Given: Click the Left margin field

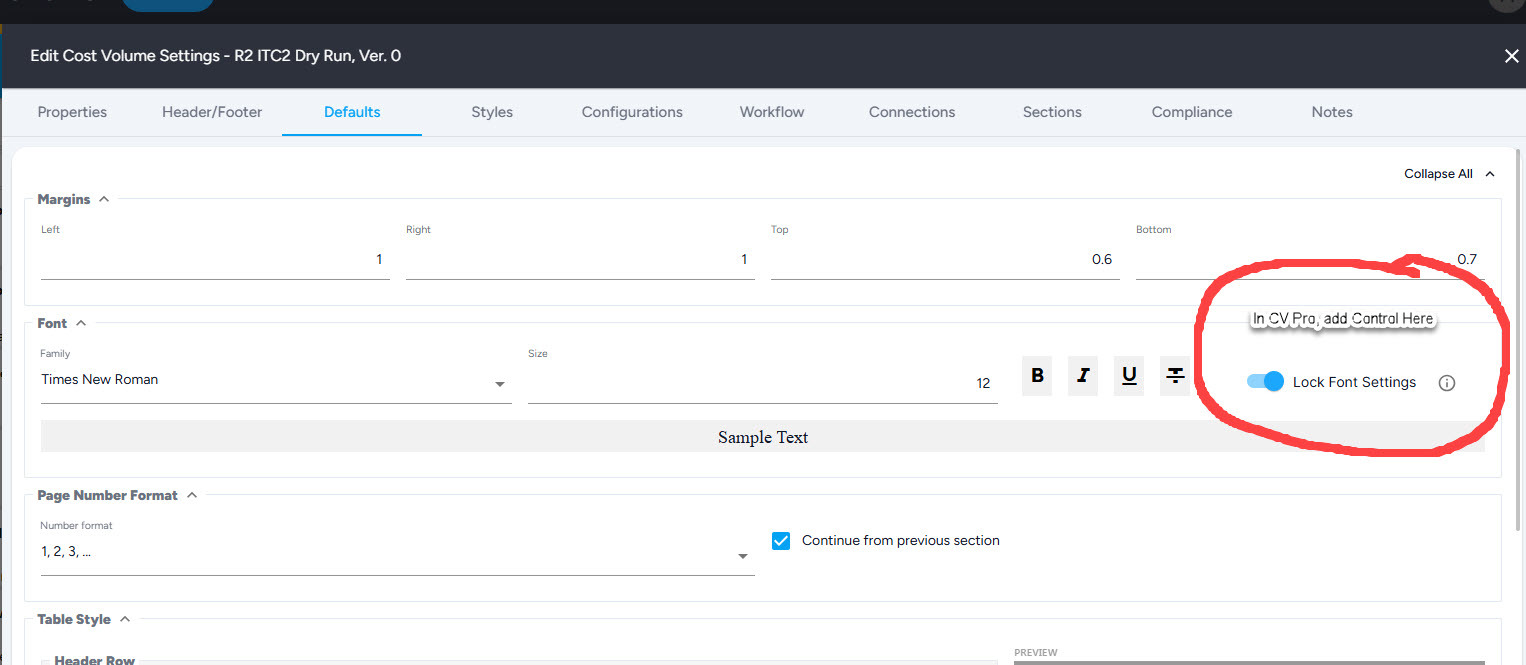Looking at the screenshot, I should click(x=215, y=259).
